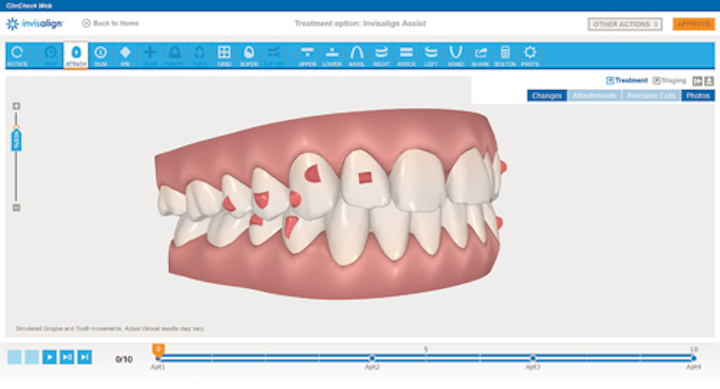Toggle the Staging checkbox
The width and height of the screenshot is (720, 389).
(x=657, y=80)
